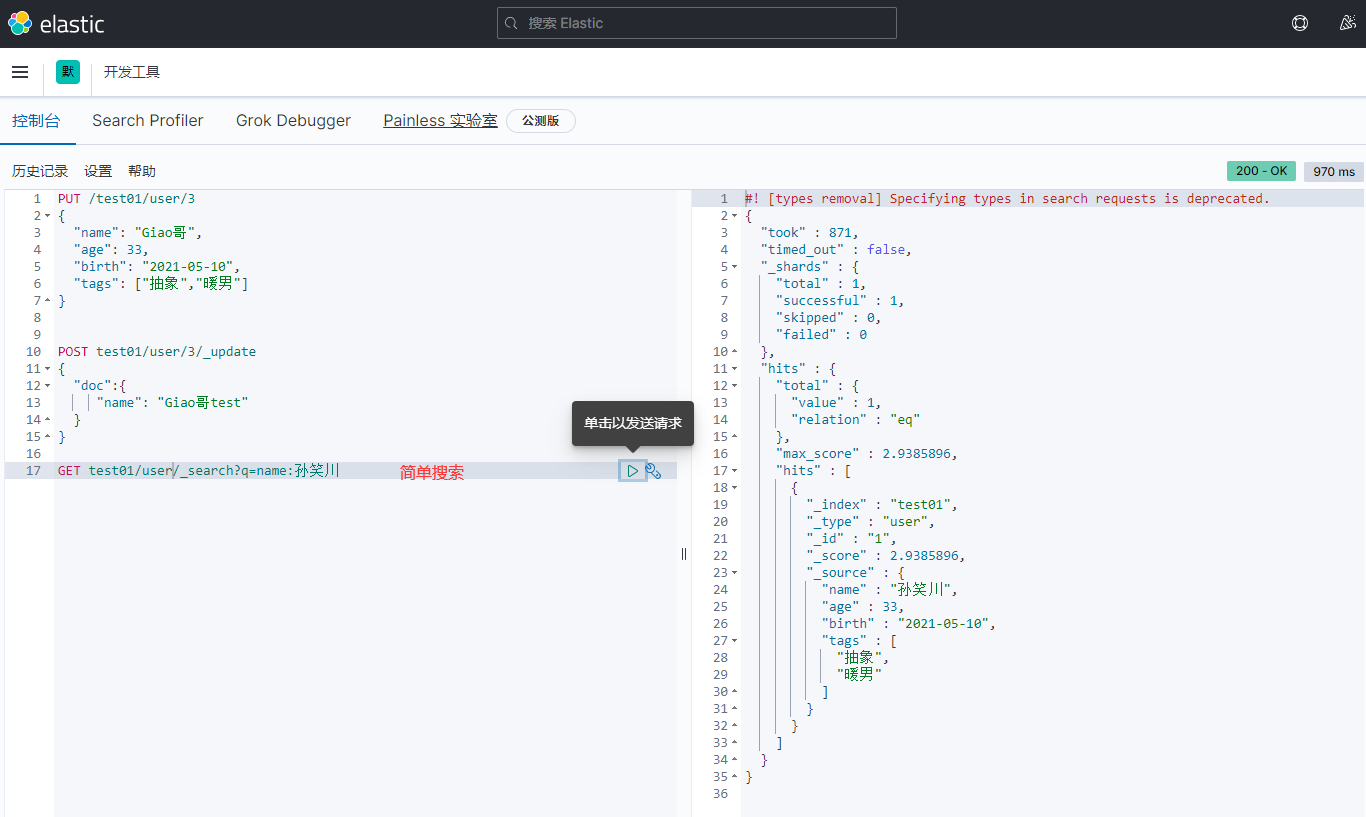Switch to the 控制台 tab
The width and height of the screenshot is (1366, 817).
tap(36, 121)
